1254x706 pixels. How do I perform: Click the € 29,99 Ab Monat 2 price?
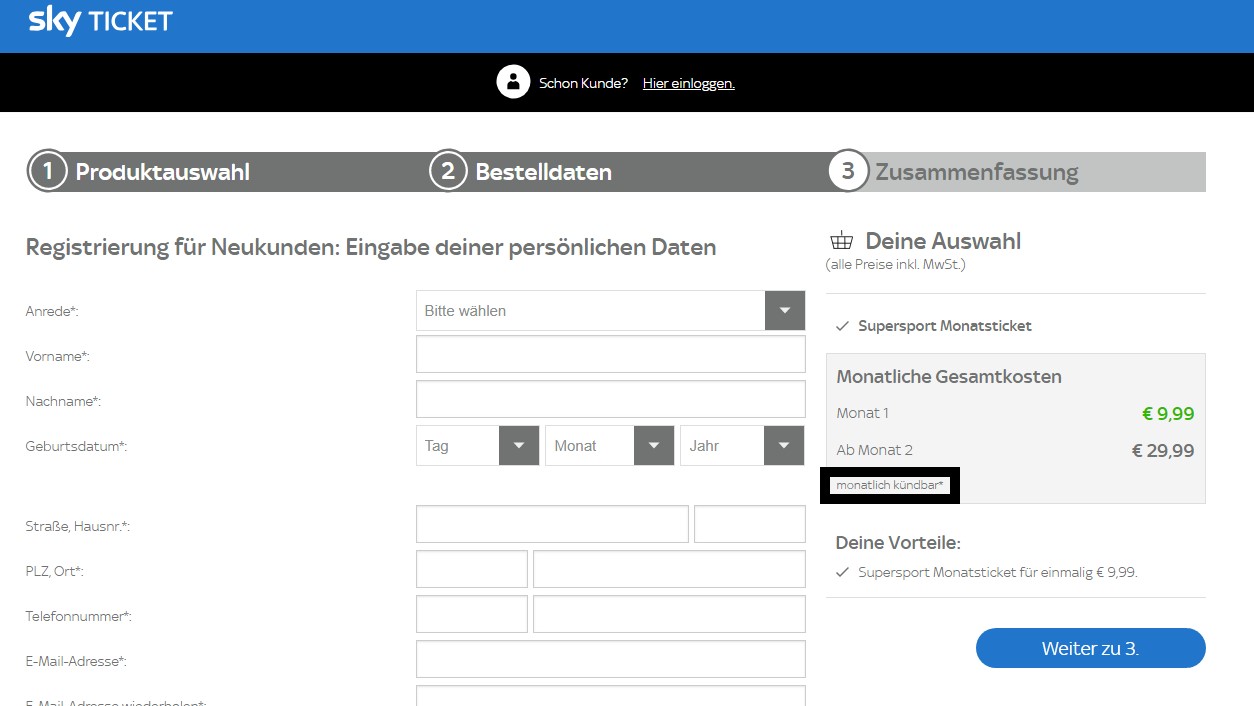pyautogui.click(x=1163, y=451)
